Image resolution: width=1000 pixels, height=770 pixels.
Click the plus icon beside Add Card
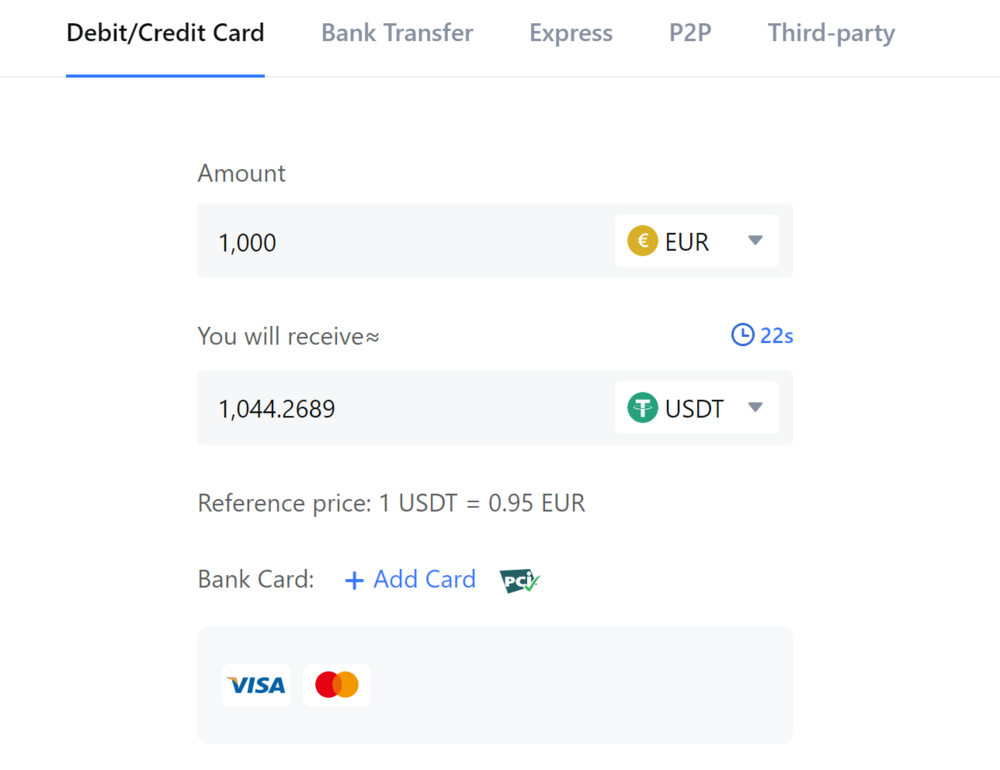(354, 579)
